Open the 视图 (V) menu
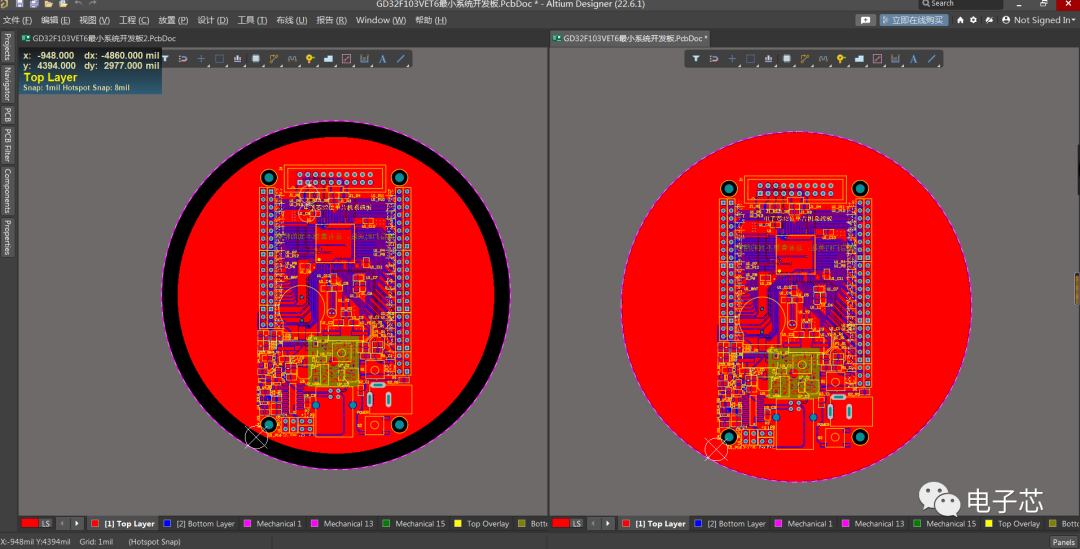The height and width of the screenshot is (549, 1080). pos(94,20)
